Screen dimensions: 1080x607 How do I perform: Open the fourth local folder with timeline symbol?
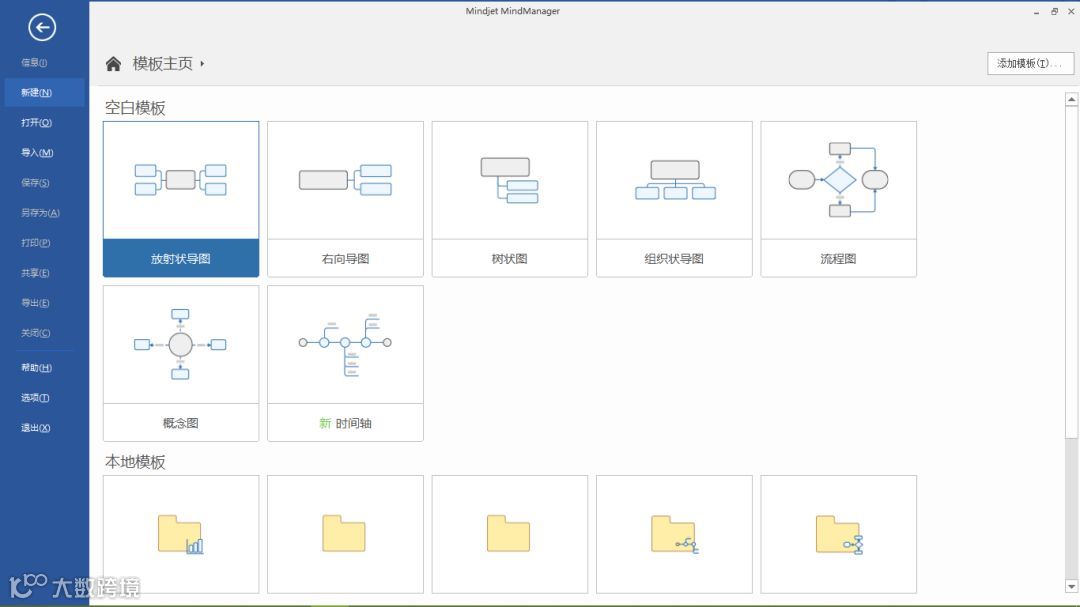tap(674, 534)
